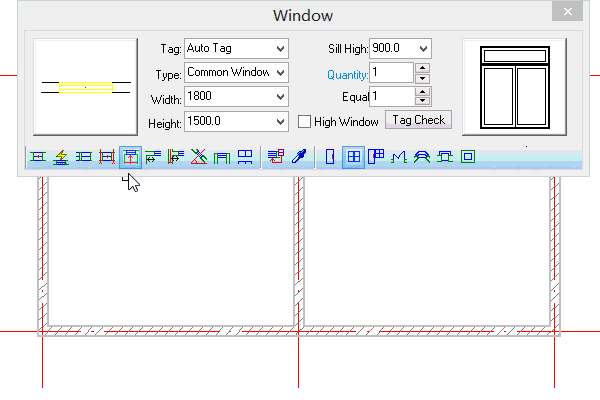Screen dimensions: 600x400
Task: Open the Height dropdown
Action: (x=280, y=122)
